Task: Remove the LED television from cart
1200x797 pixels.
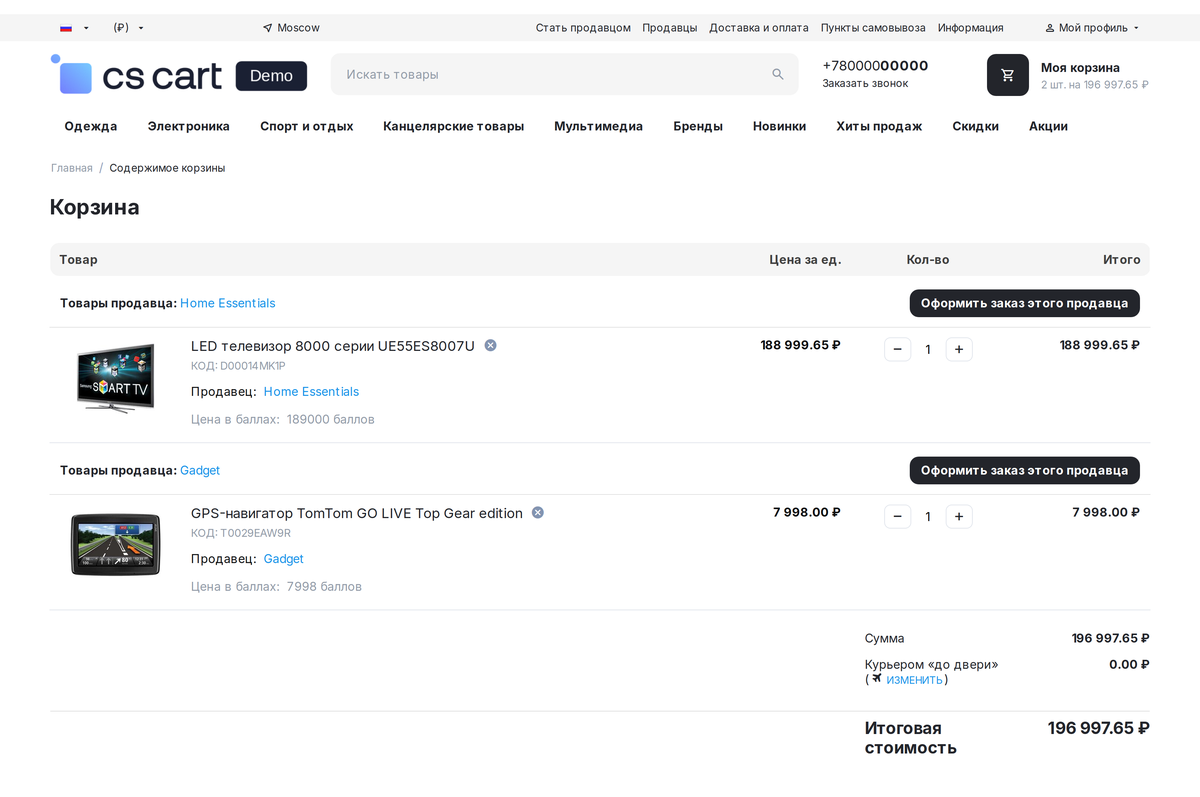Action: coord(490,345)
